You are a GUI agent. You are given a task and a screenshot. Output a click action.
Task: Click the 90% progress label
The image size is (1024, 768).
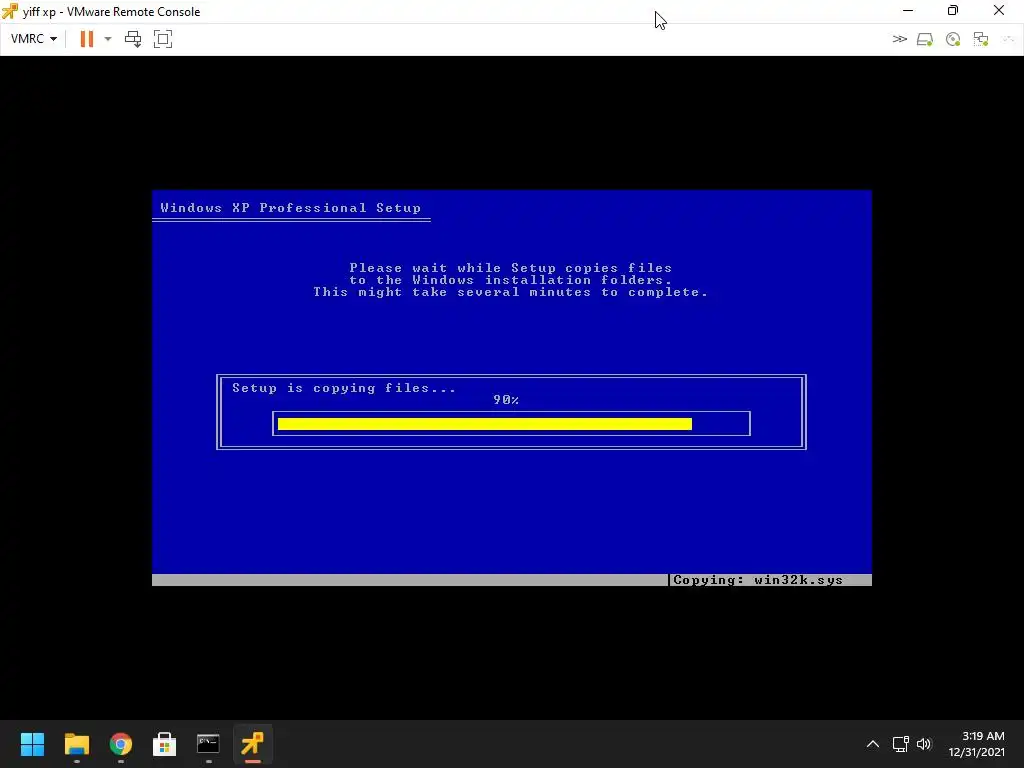[506, 400]
